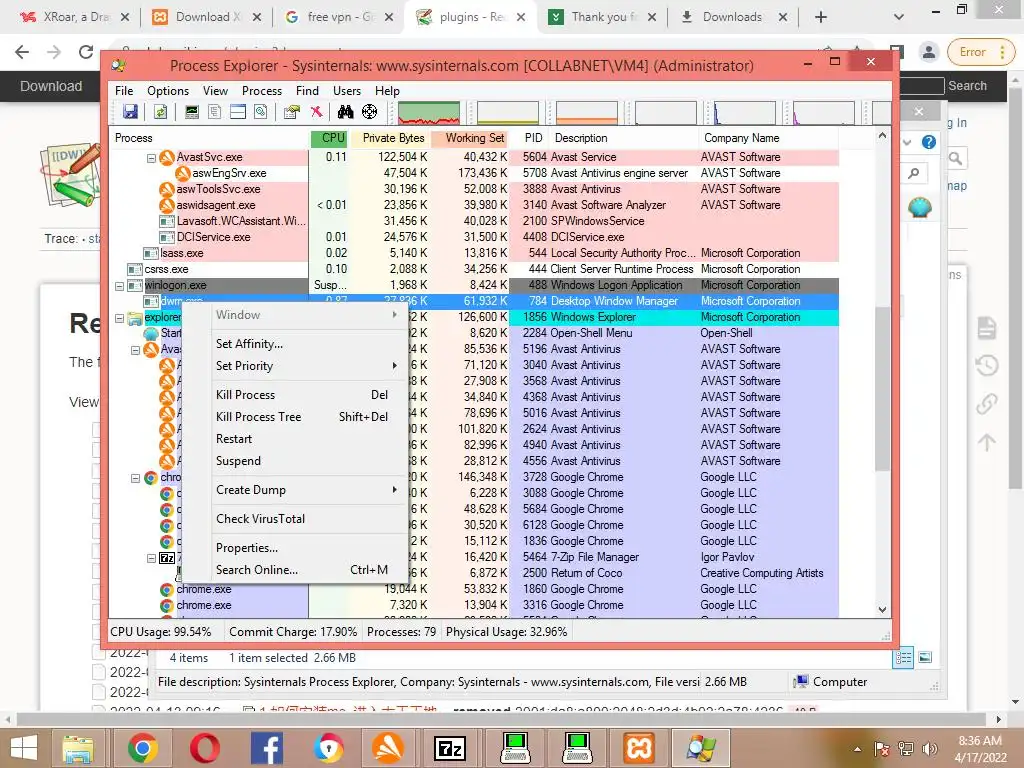This screenshot has width=1024, height=768.
Task: Select the DCIService.exe process row
Action: pyautogui.click(x=474, y=237)
